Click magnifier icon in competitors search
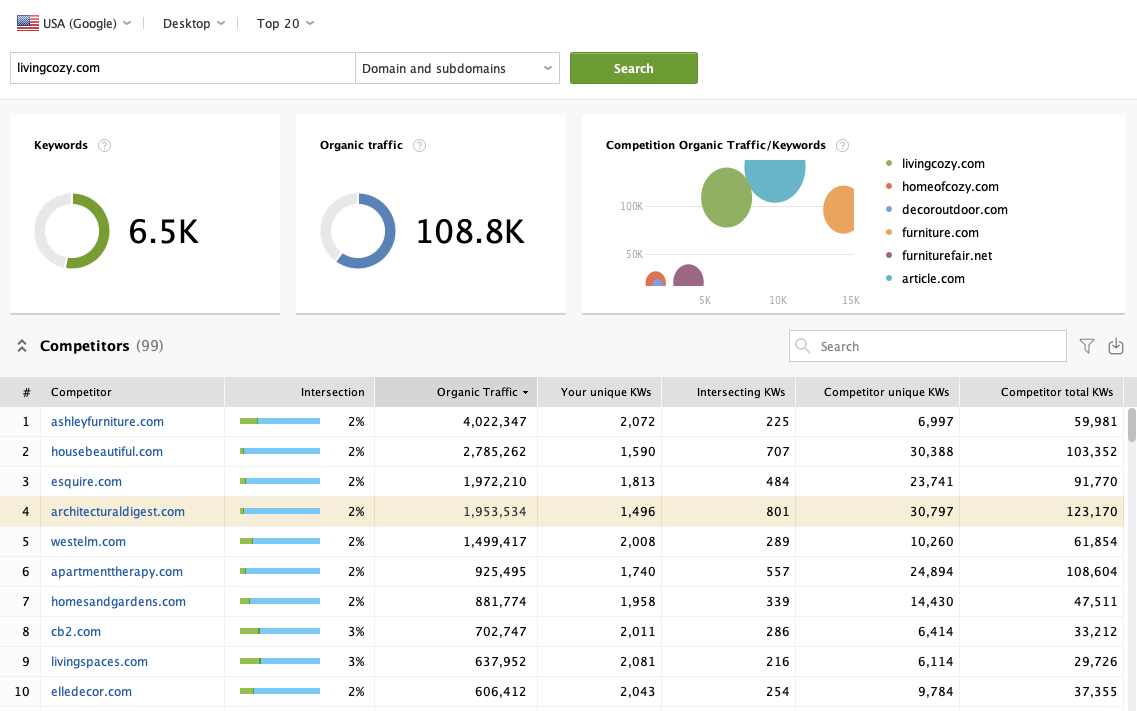Viewport: 1137px width, 711px height. point(803,346)
